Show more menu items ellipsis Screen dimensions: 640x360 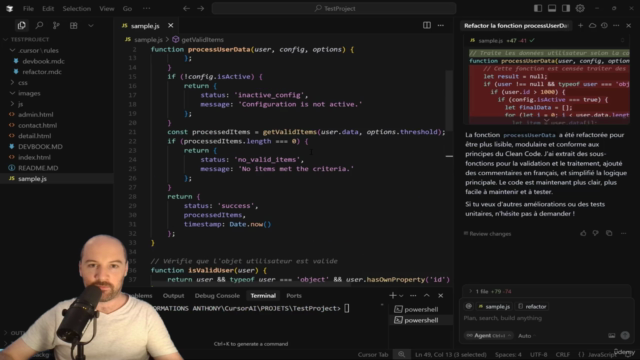pos(146,9)
